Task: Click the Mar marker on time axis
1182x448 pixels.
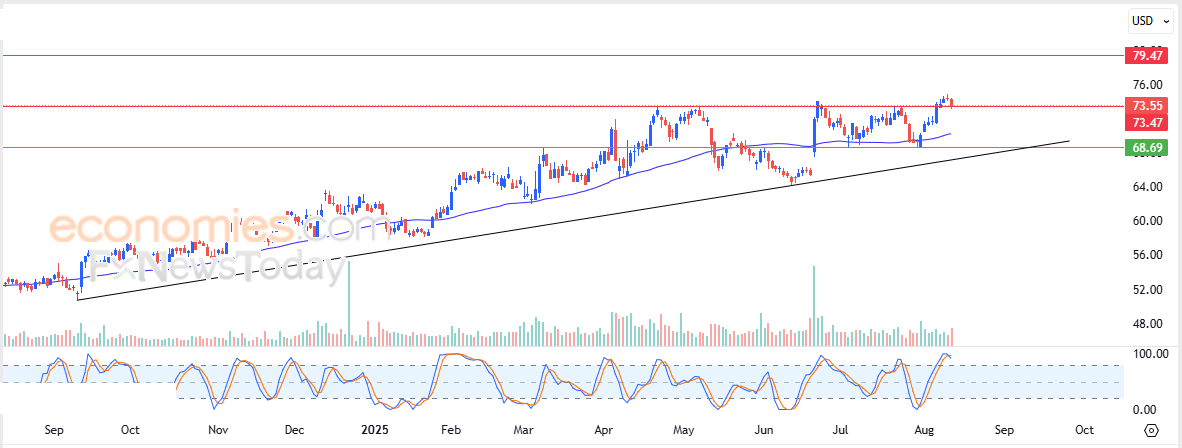Action: pyautogui.click(x=523, y=430)
